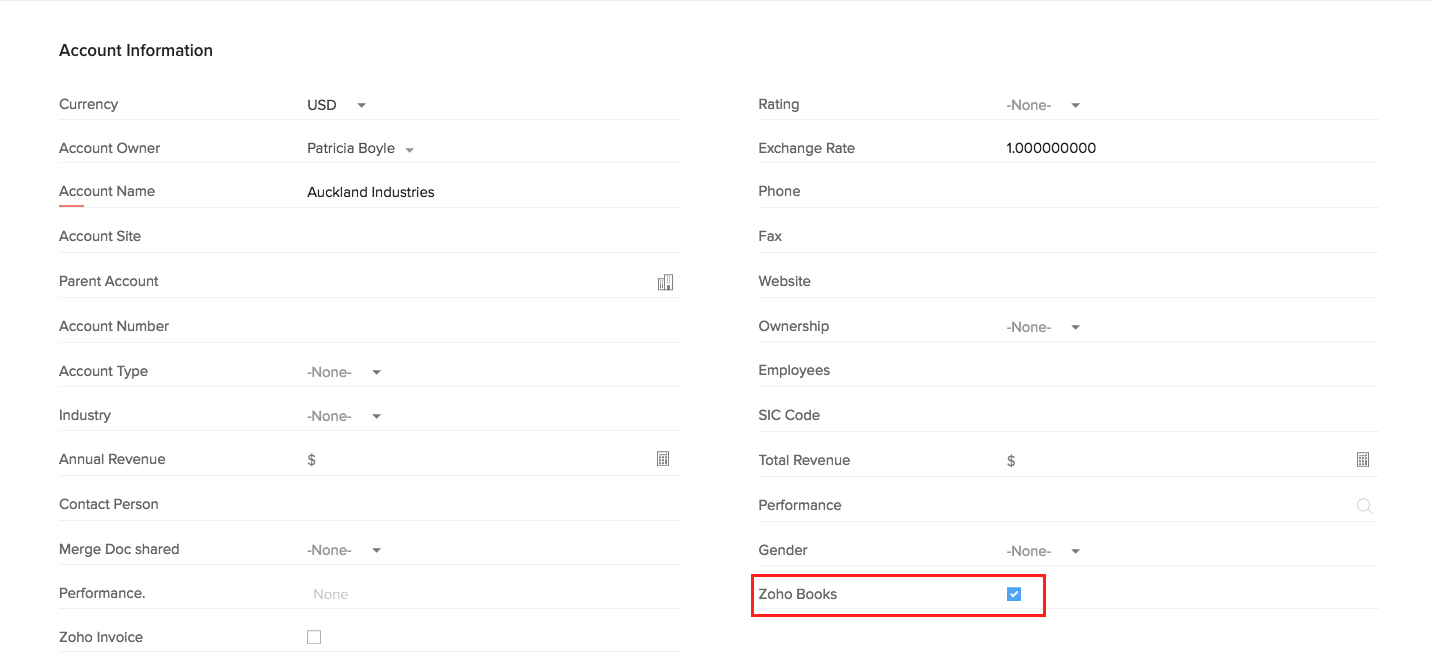
Task: Change Account Owner from Patricia Boyle
Action: pos(360,147)
